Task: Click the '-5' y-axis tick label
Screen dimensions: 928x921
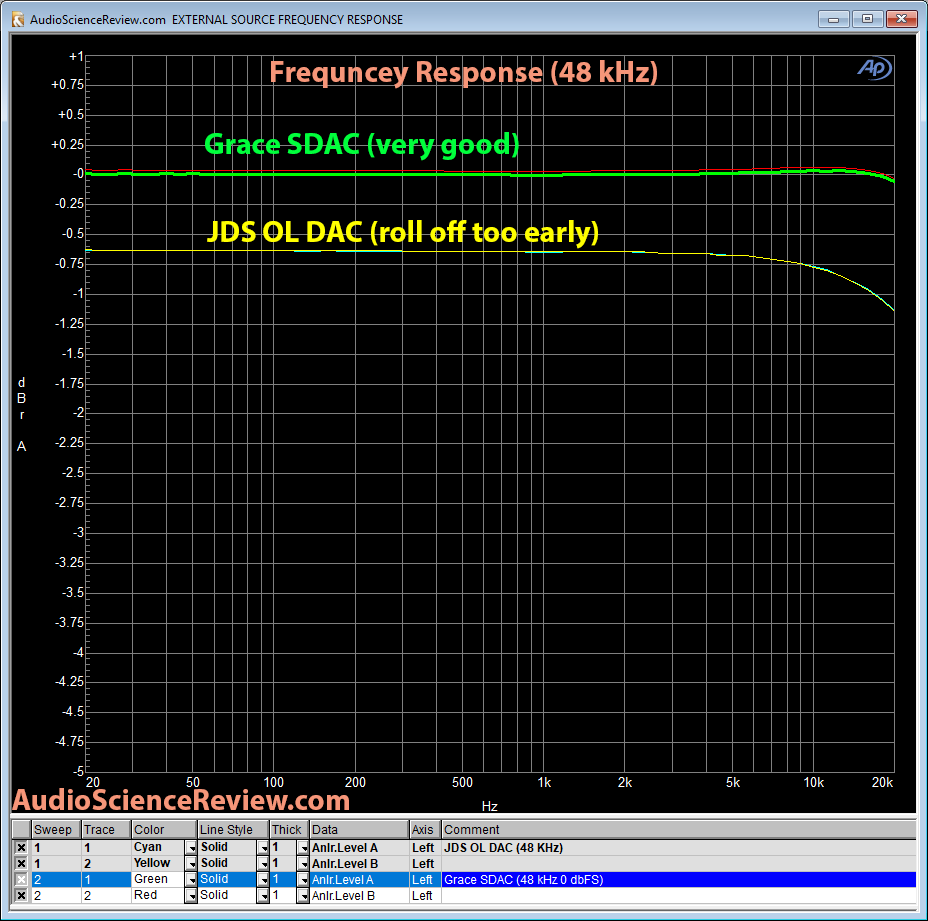Action: point(79,771)
